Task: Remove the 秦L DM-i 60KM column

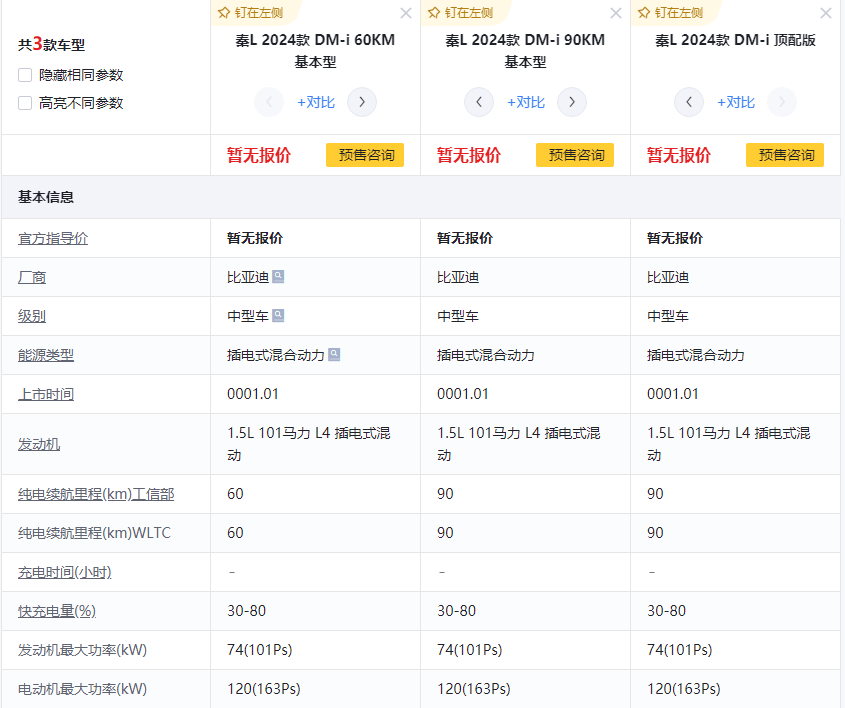Action: pyautogui.click(x=405, y=13)
